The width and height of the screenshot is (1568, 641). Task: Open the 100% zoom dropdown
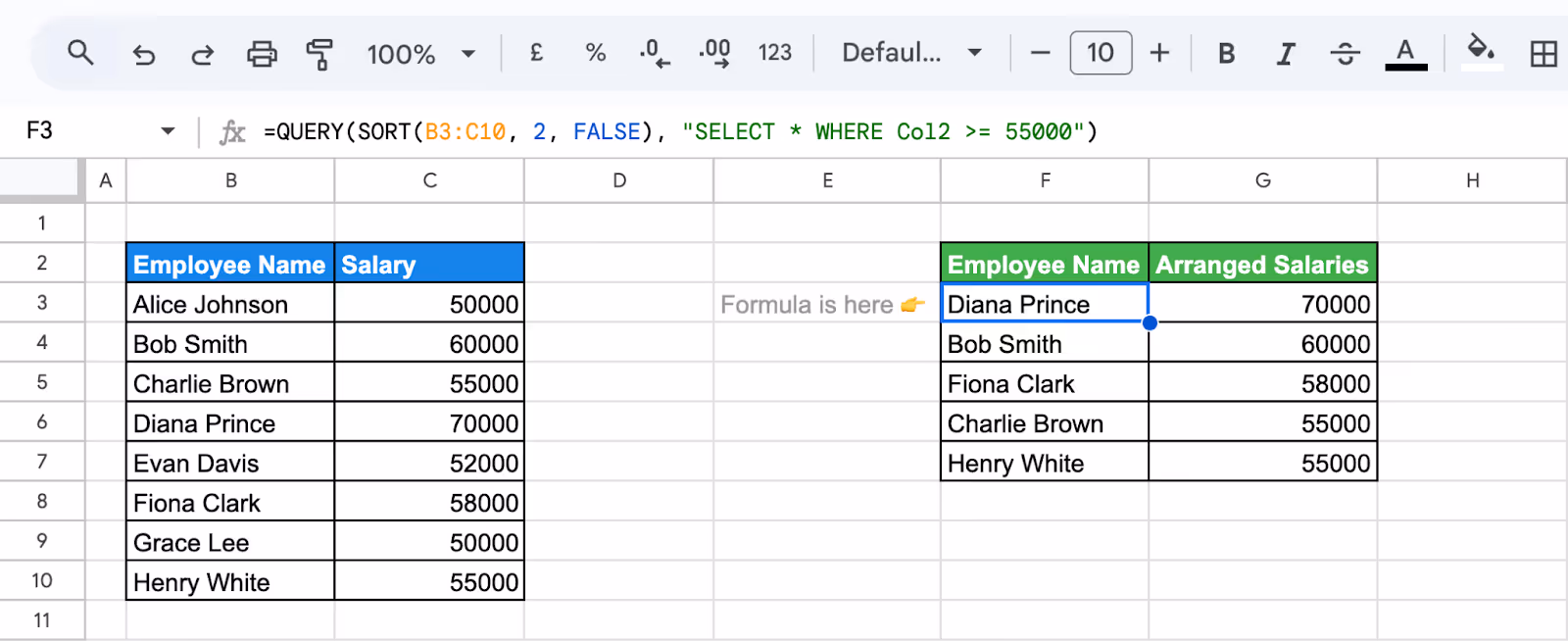(x=421, y=54)
